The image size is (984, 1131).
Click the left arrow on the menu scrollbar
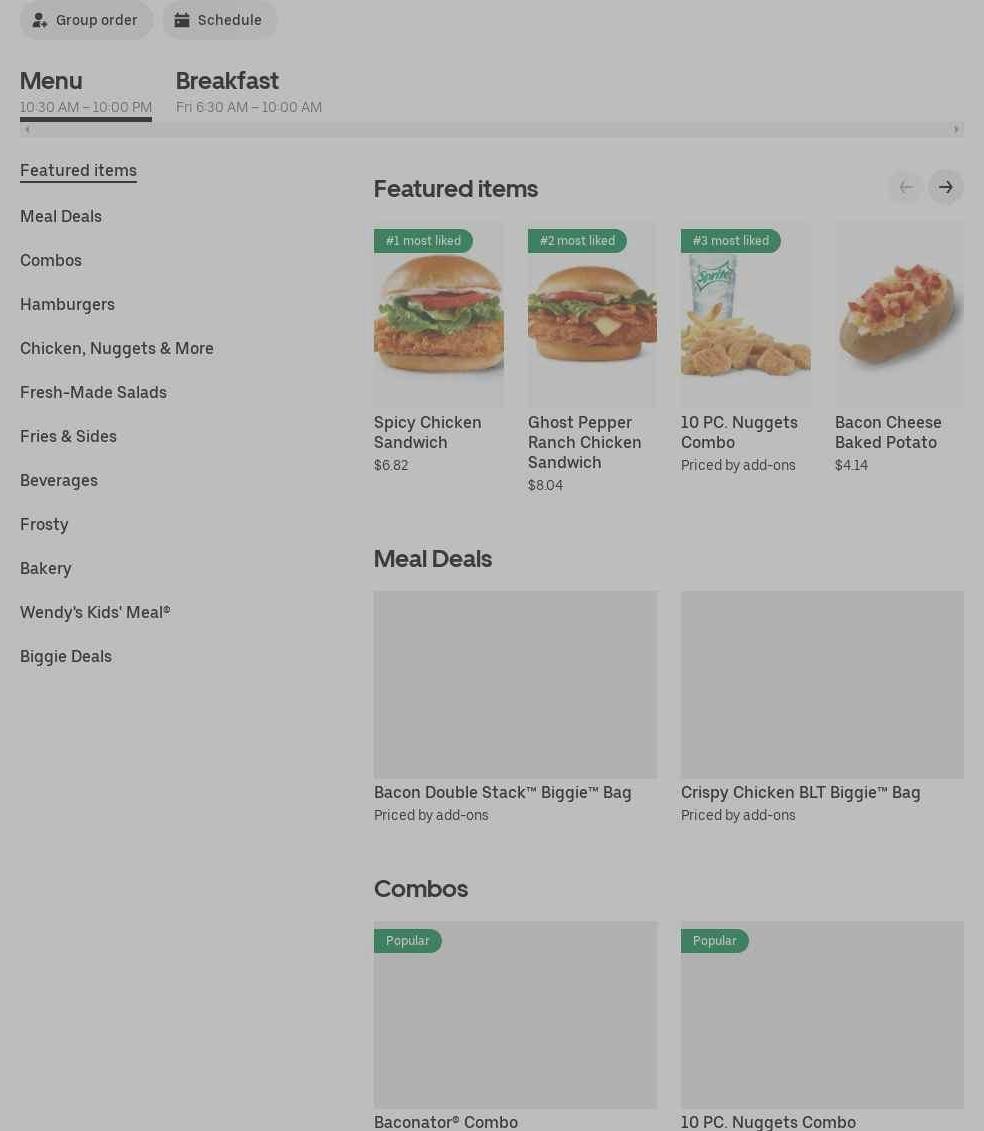tap(27, 130)
